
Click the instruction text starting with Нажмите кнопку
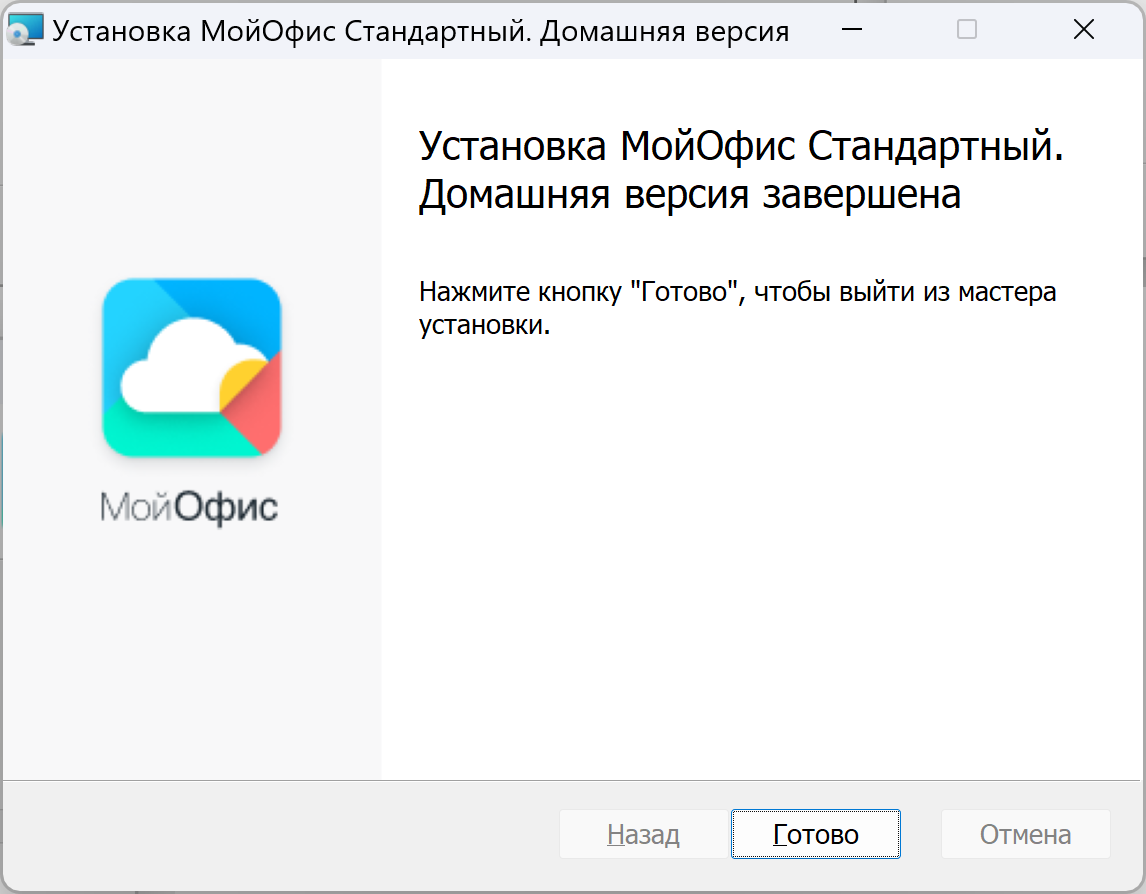coord(737,293)
